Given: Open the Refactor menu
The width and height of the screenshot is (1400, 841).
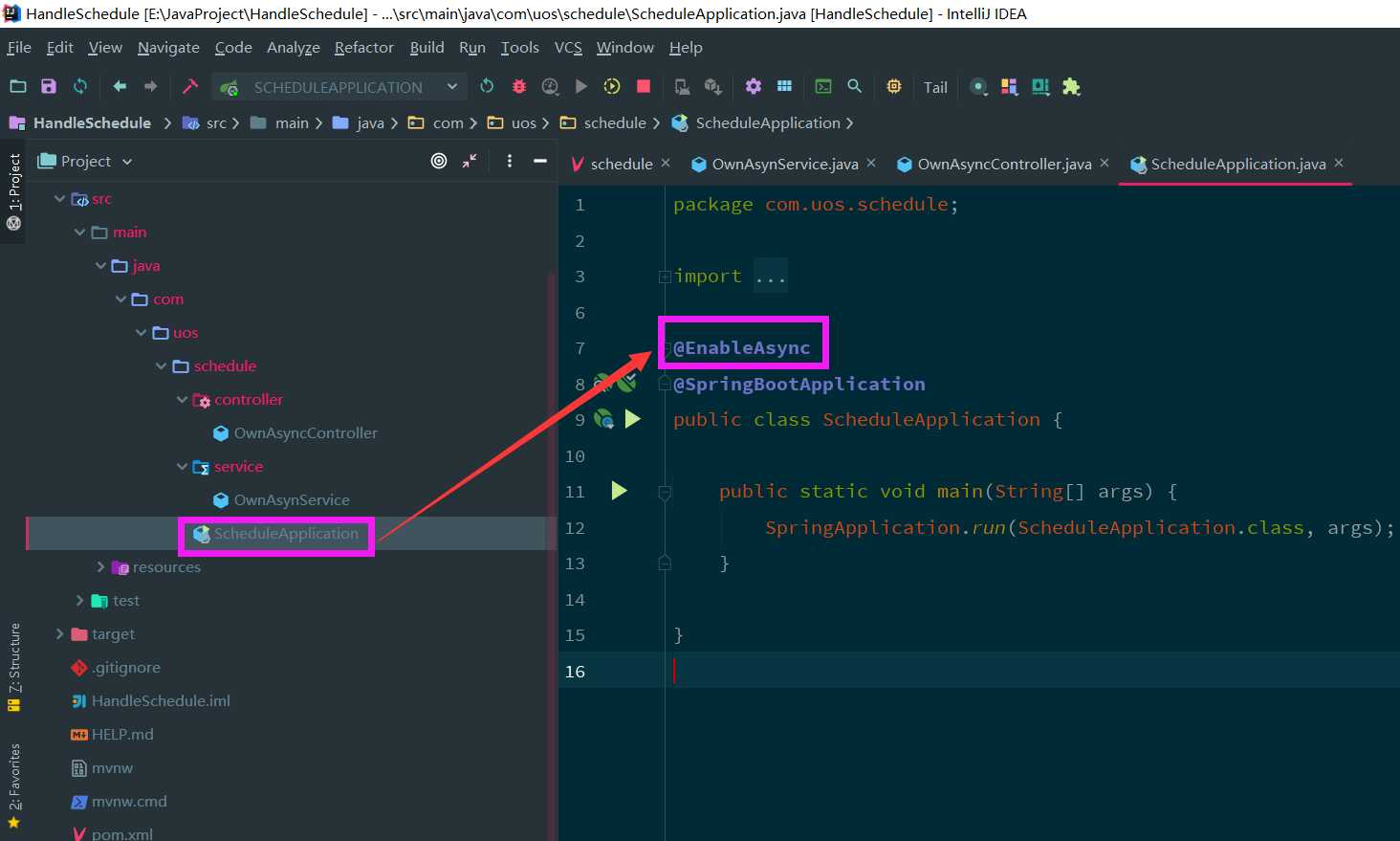Looking at the screenshot, I should point(363,47).
